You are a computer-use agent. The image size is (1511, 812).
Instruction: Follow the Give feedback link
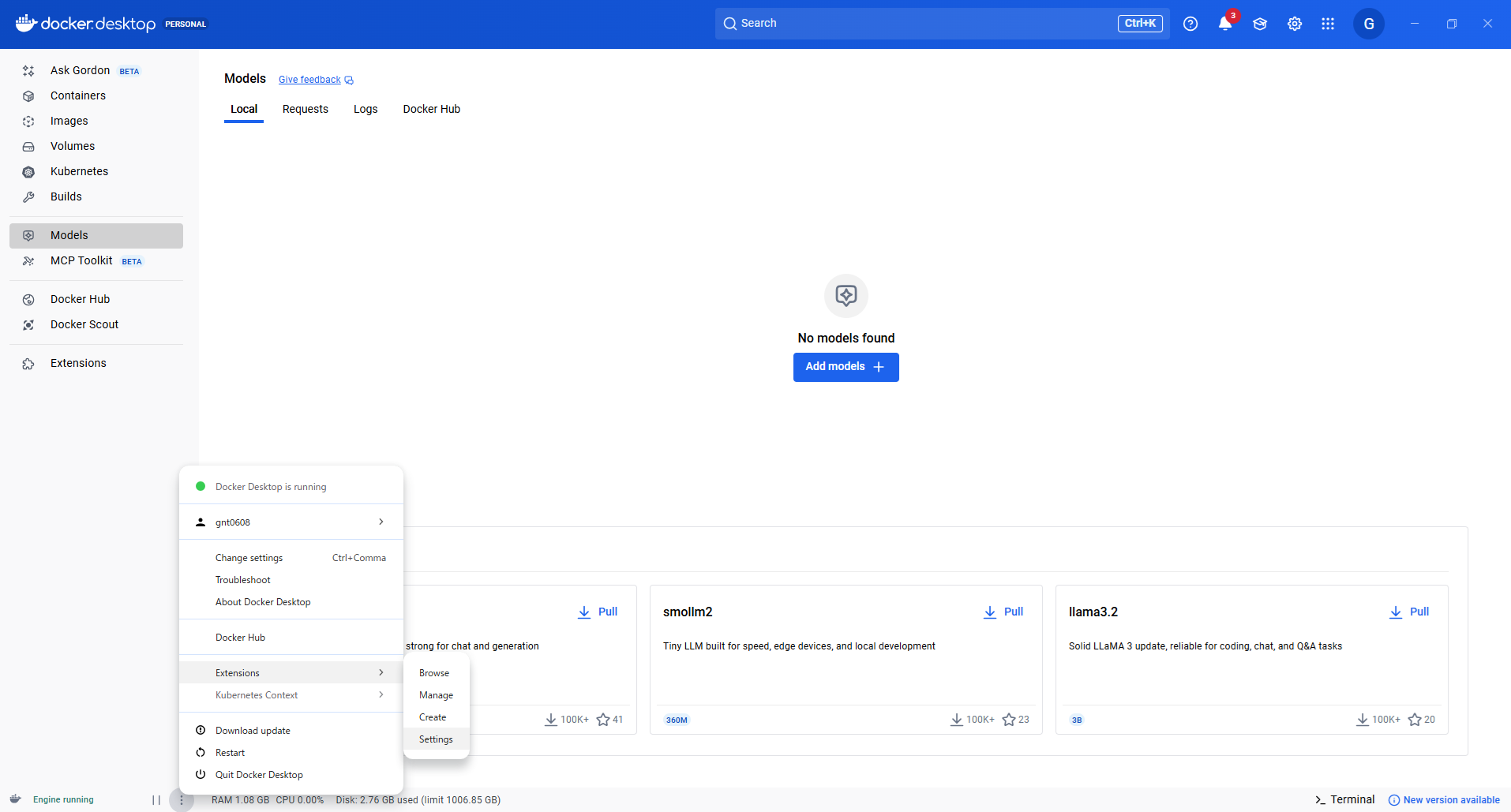click(309, 80)
